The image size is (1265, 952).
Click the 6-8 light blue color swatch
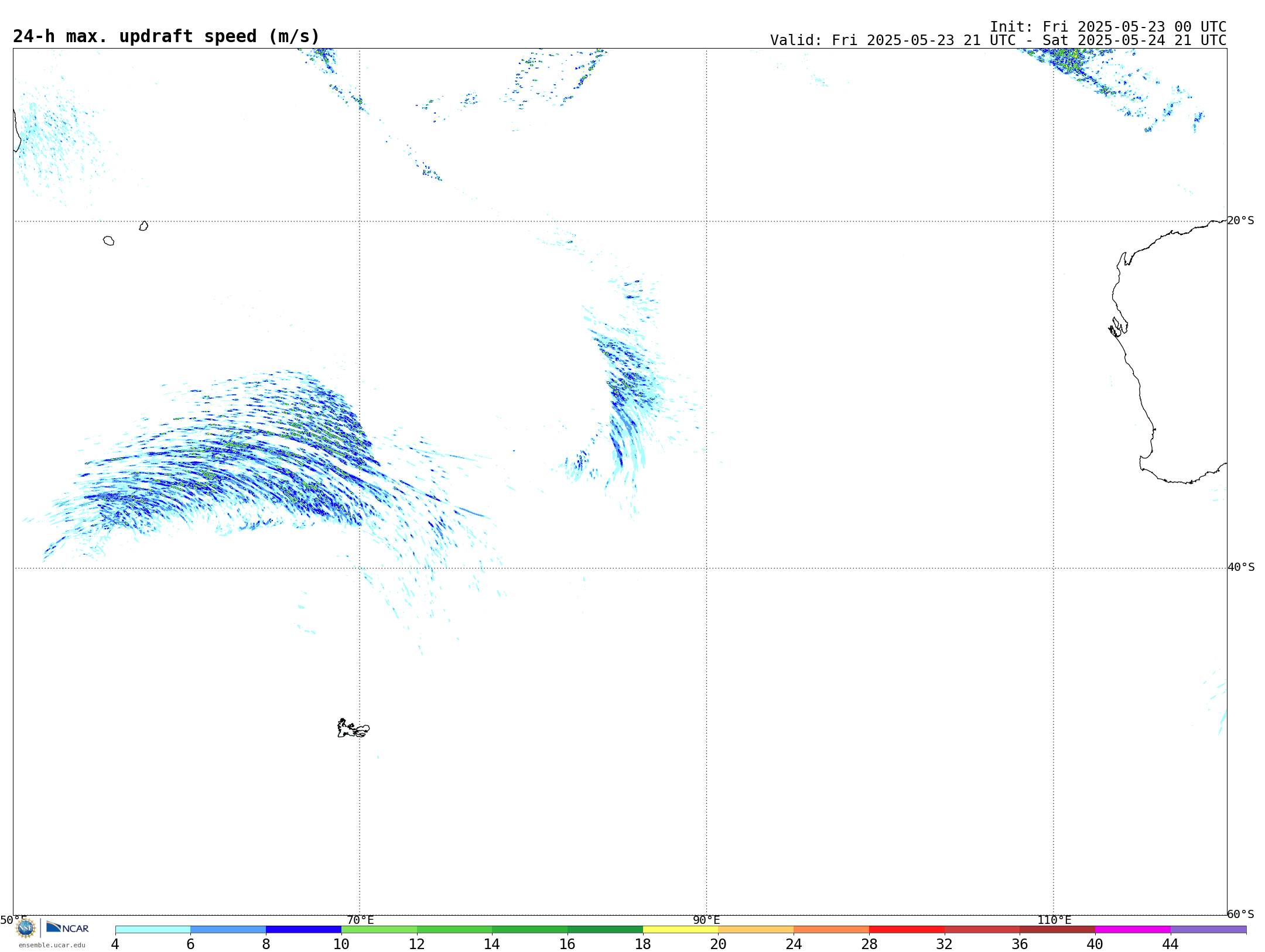click(228, 929)
